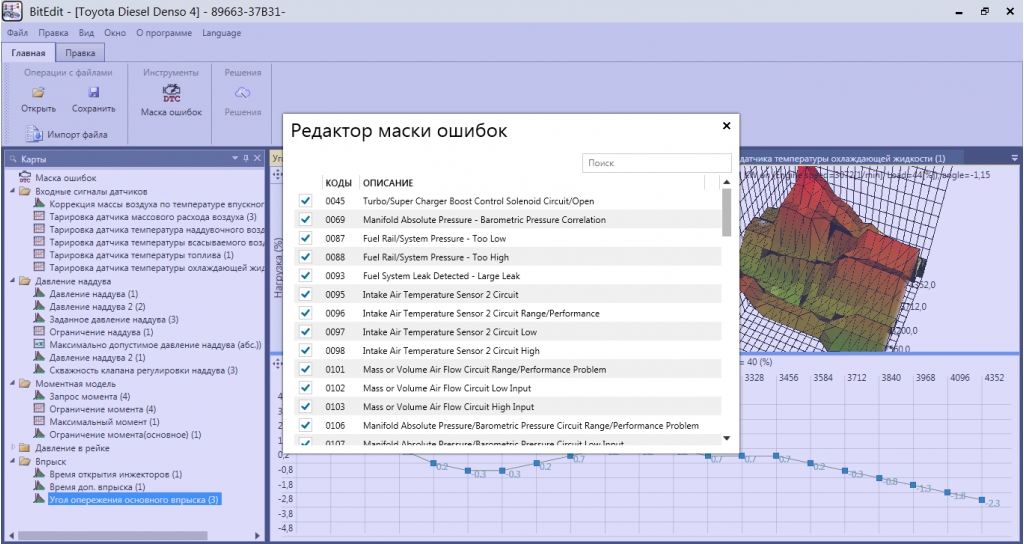Click error list scroll down arrow
This screenshot has width=1024, height=544.
tap(726, 438)
